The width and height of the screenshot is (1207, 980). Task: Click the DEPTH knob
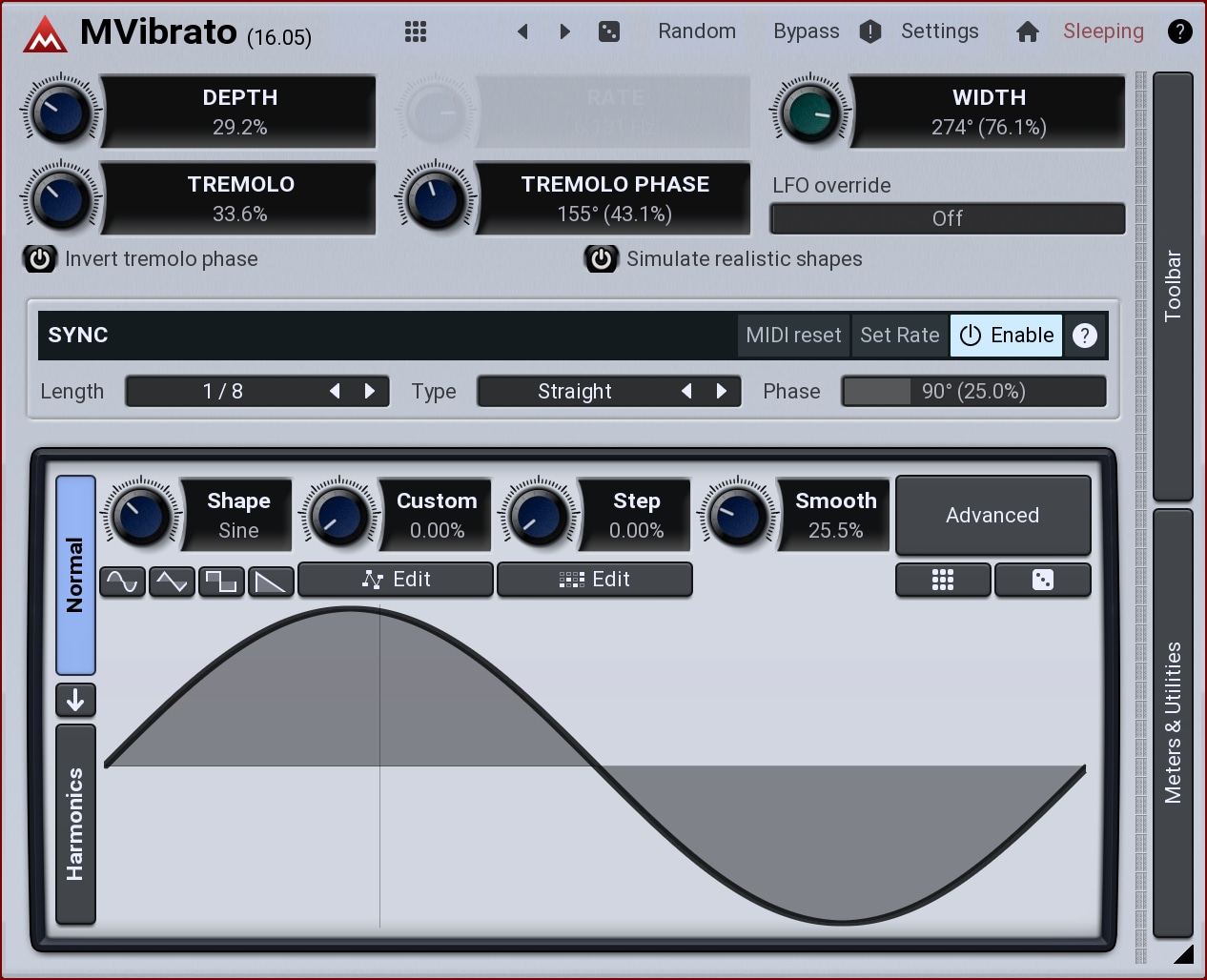60,112
